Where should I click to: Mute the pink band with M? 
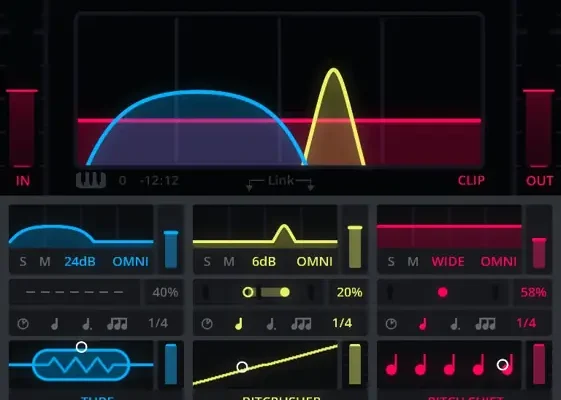[x=413, y=262]
